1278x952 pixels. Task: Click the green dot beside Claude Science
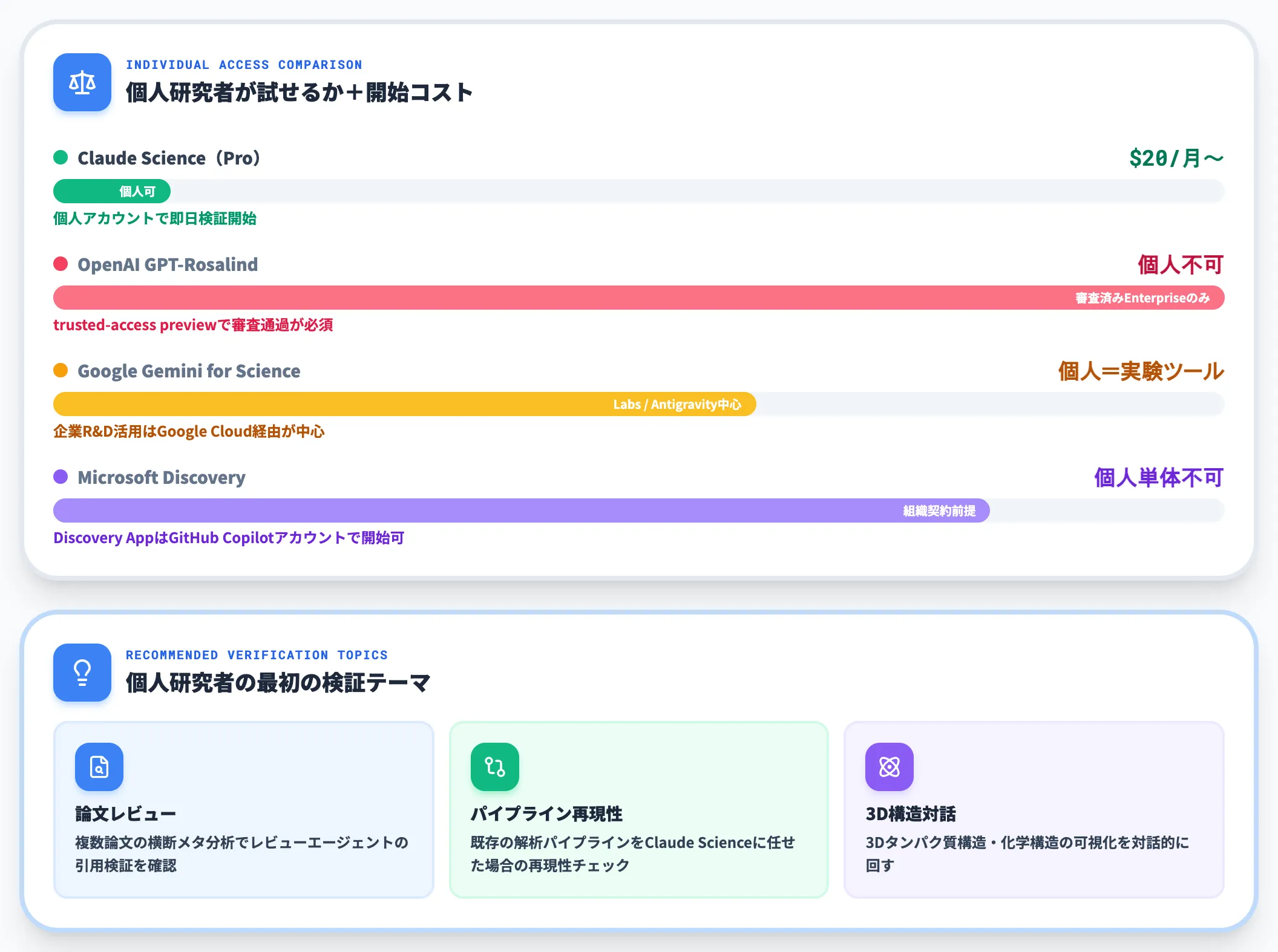[61, 158]
